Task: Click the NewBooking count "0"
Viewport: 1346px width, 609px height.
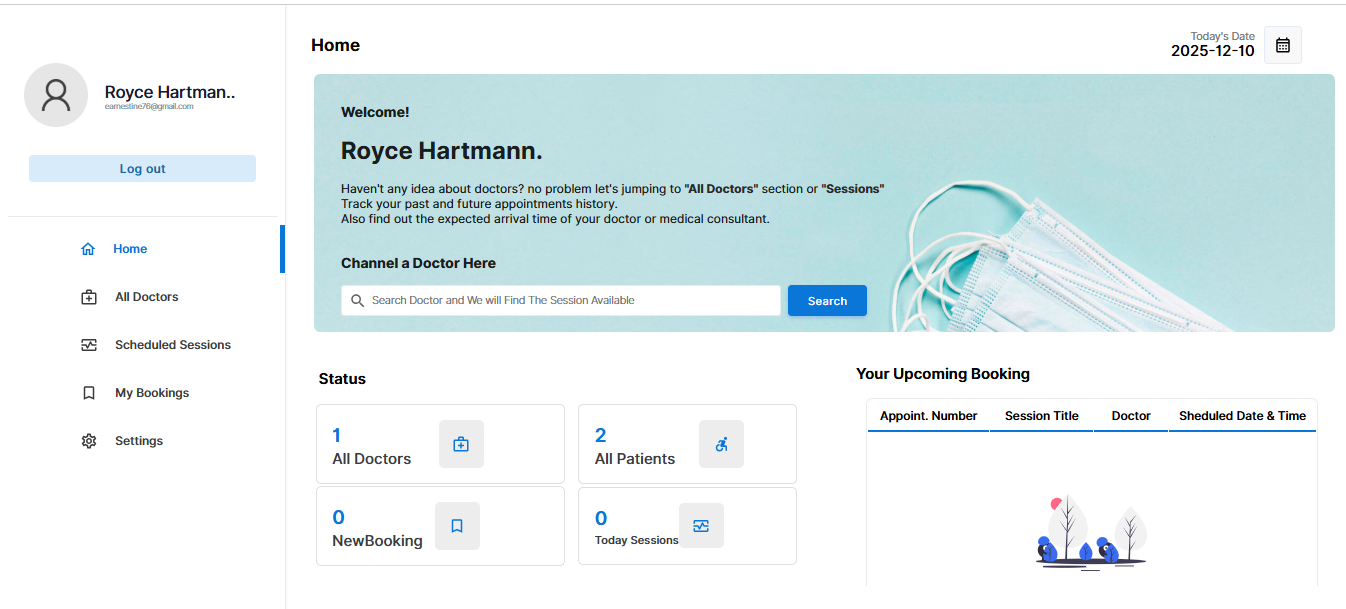Action: click(x=338, y=518)
